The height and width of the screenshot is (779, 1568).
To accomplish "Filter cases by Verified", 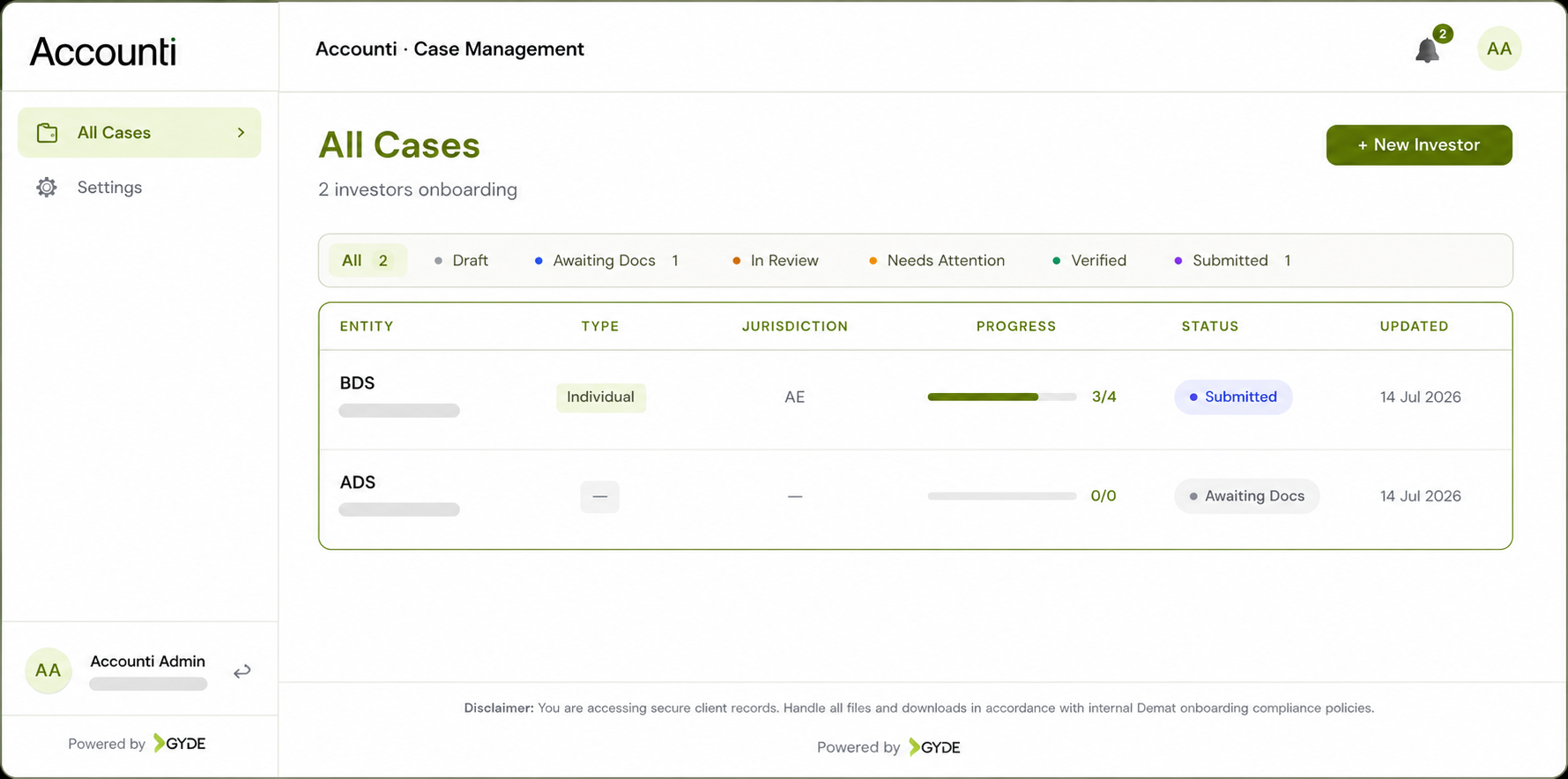I will point(1089,260).
